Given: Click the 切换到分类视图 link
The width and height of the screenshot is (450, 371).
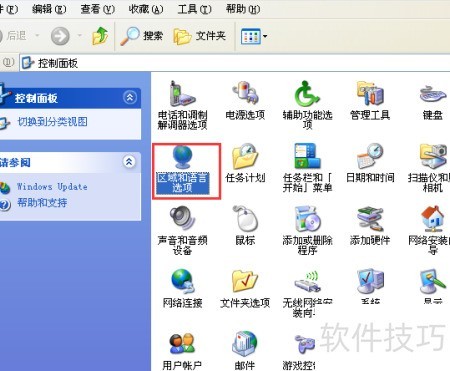Looking at the screenshot, I should (x=52, y=122).
